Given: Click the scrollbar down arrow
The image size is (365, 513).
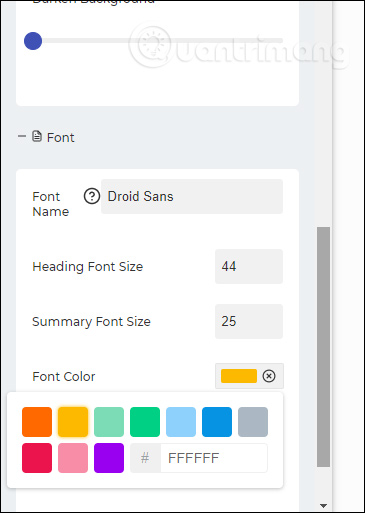Looking at the screenshot, I should click(323, 506).
